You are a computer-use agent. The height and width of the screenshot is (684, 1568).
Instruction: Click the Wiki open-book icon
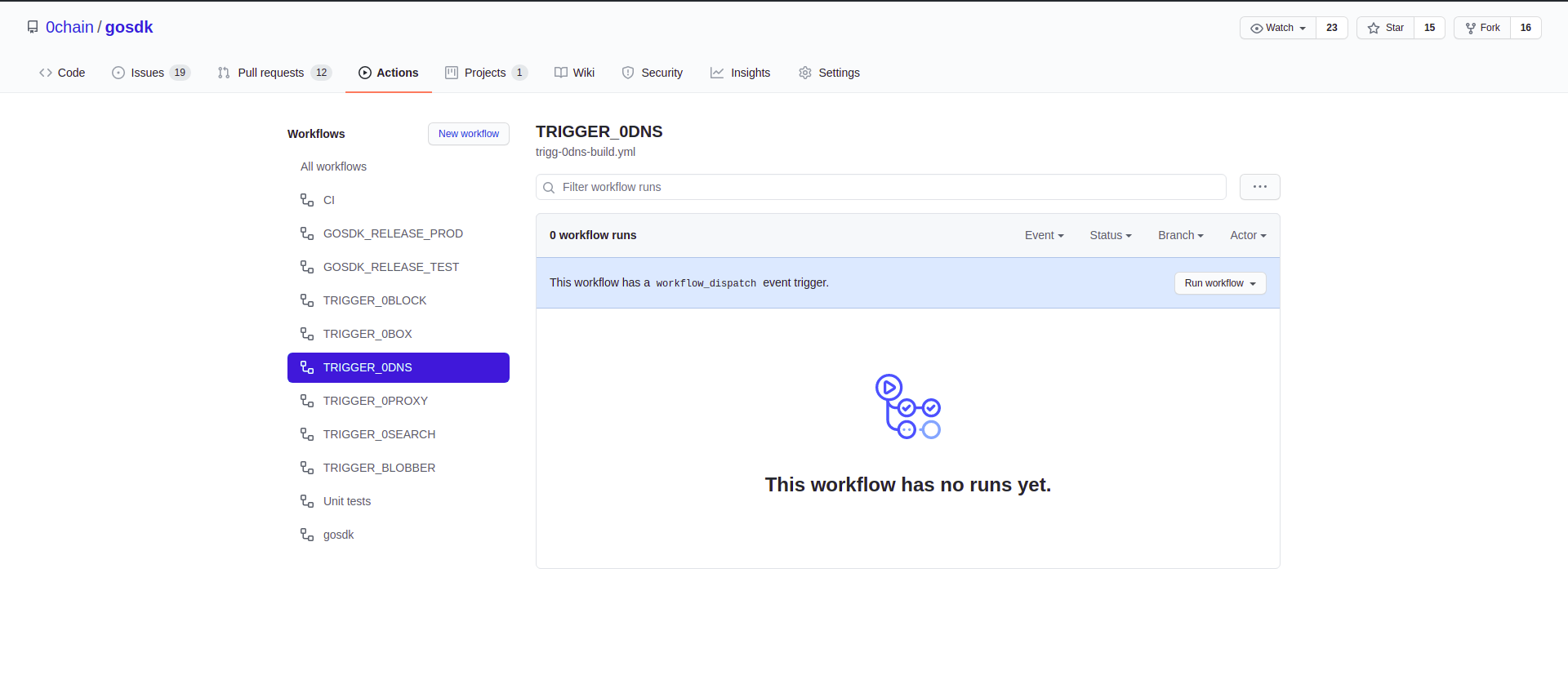point(561,73)
